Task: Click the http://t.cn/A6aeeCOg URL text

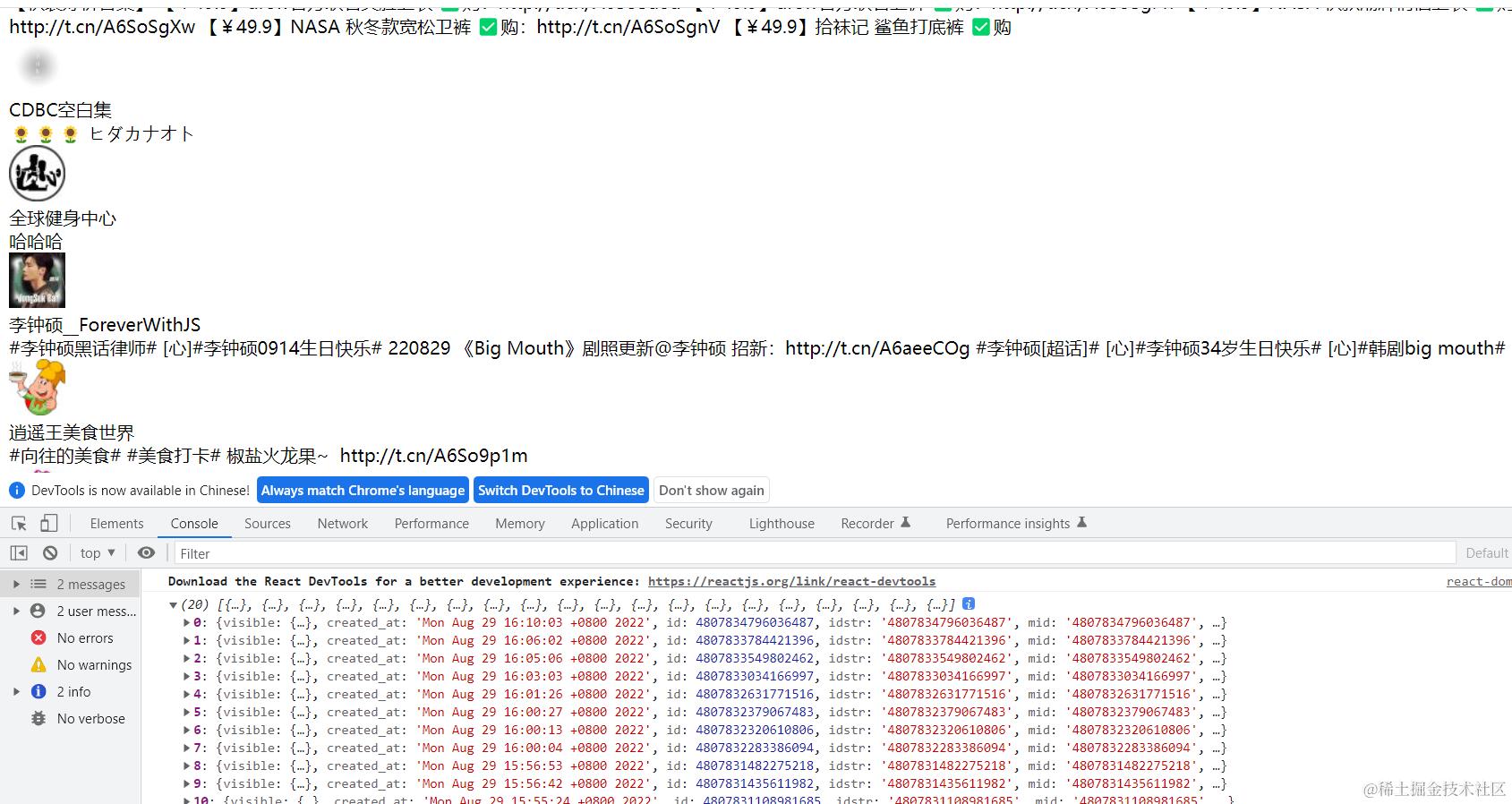Action: pos(877,348)
